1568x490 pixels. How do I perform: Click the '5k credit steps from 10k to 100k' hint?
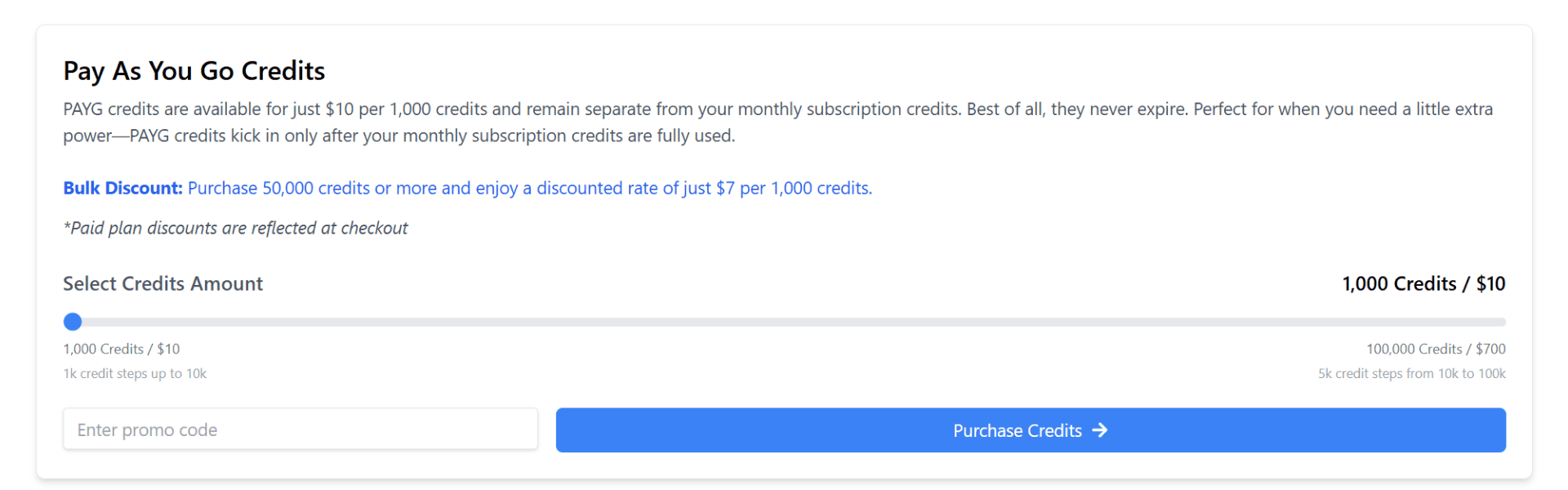pyautogui.click(x=1410, y=374)
